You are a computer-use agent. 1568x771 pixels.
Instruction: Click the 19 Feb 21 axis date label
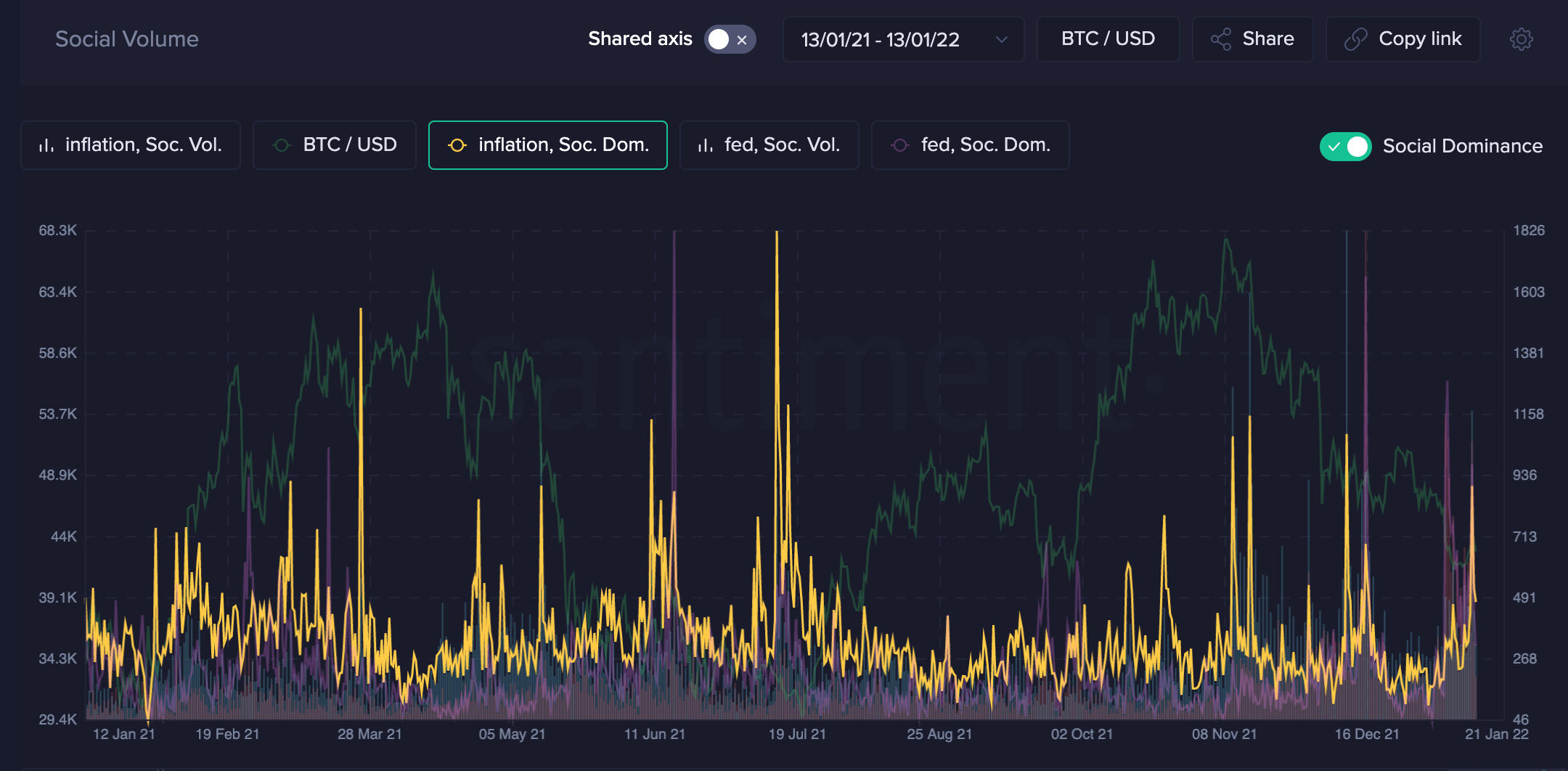pos(227,734)
